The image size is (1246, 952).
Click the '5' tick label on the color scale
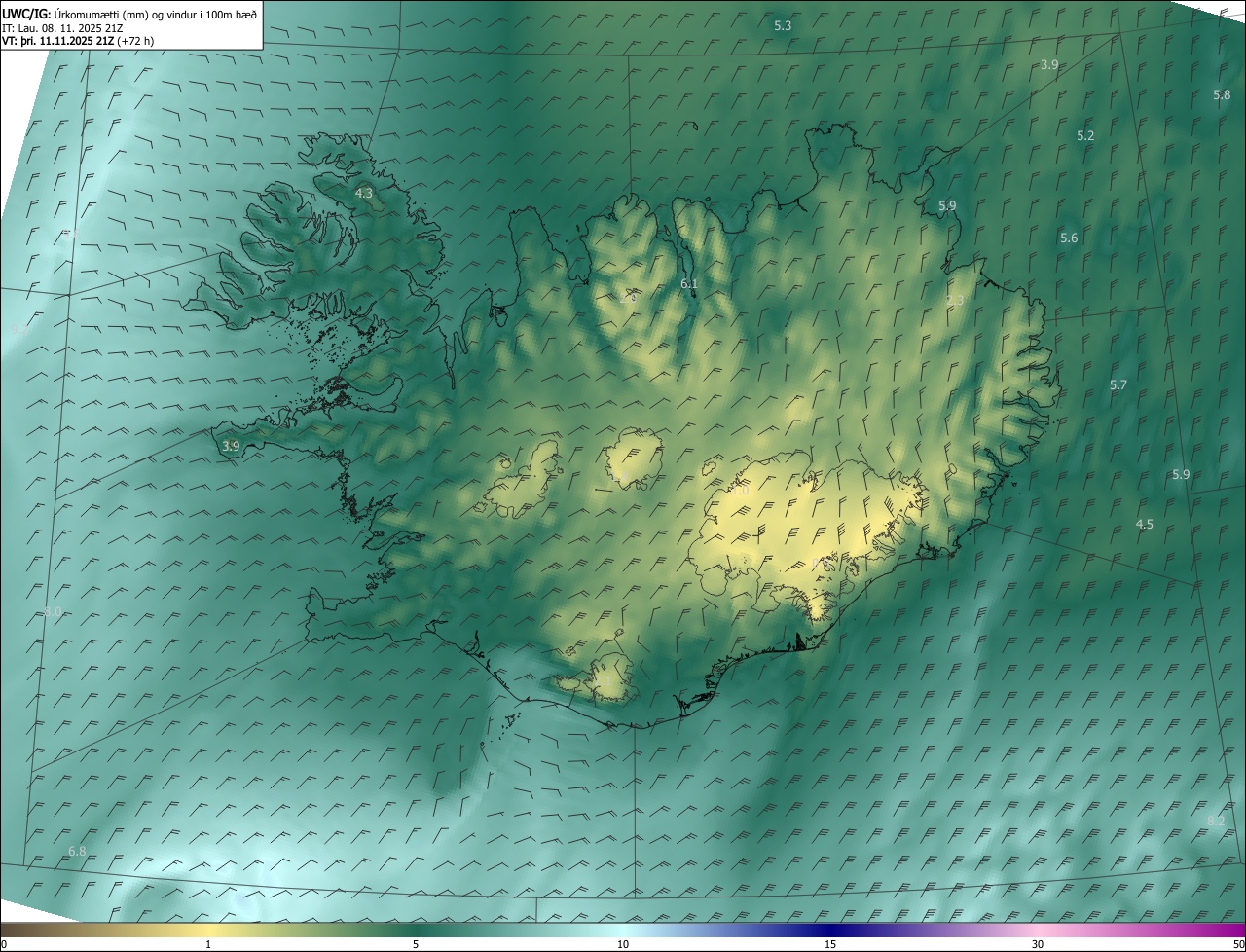click(416, 944)
